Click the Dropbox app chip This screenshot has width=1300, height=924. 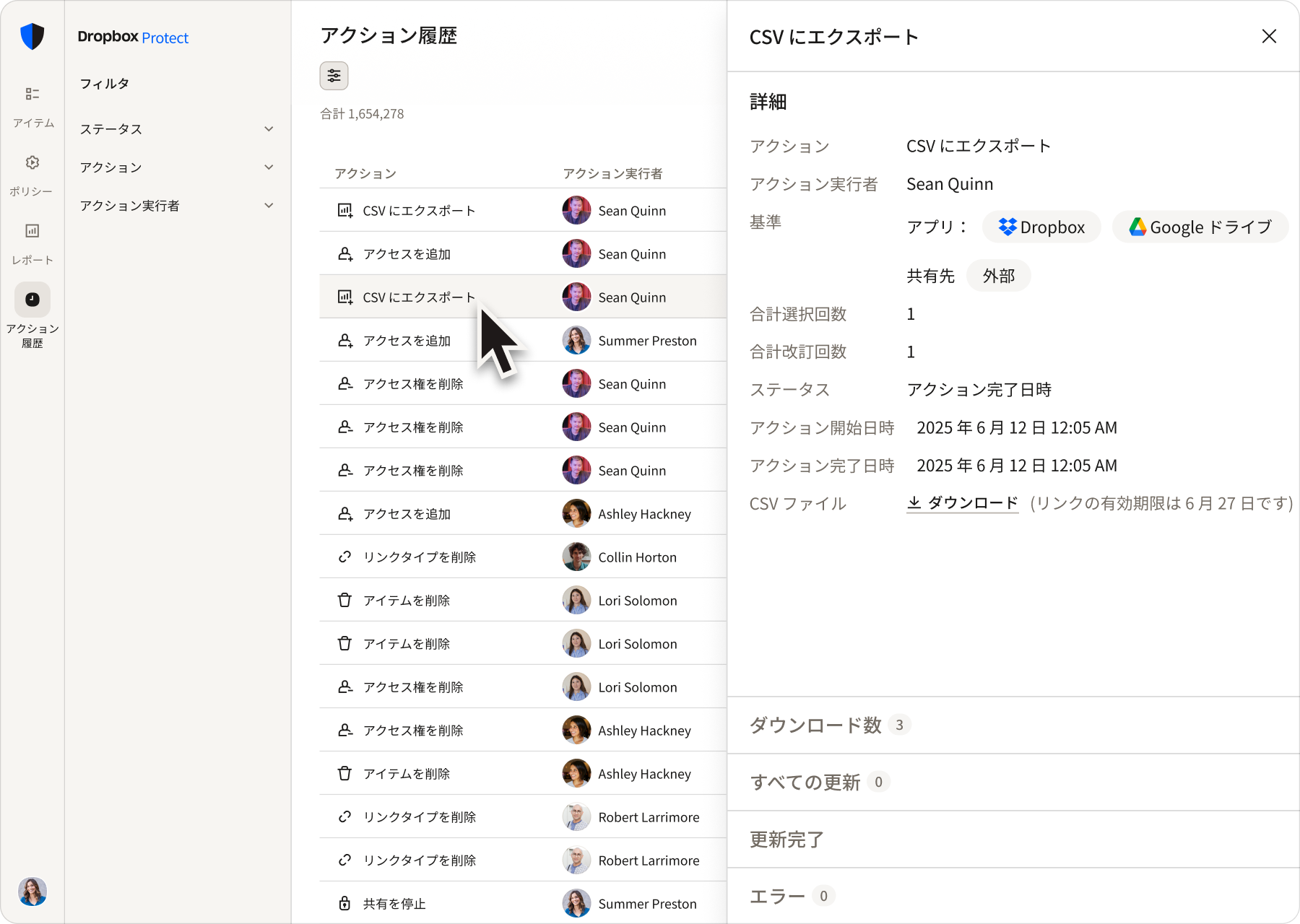(x=1041, y=227)
